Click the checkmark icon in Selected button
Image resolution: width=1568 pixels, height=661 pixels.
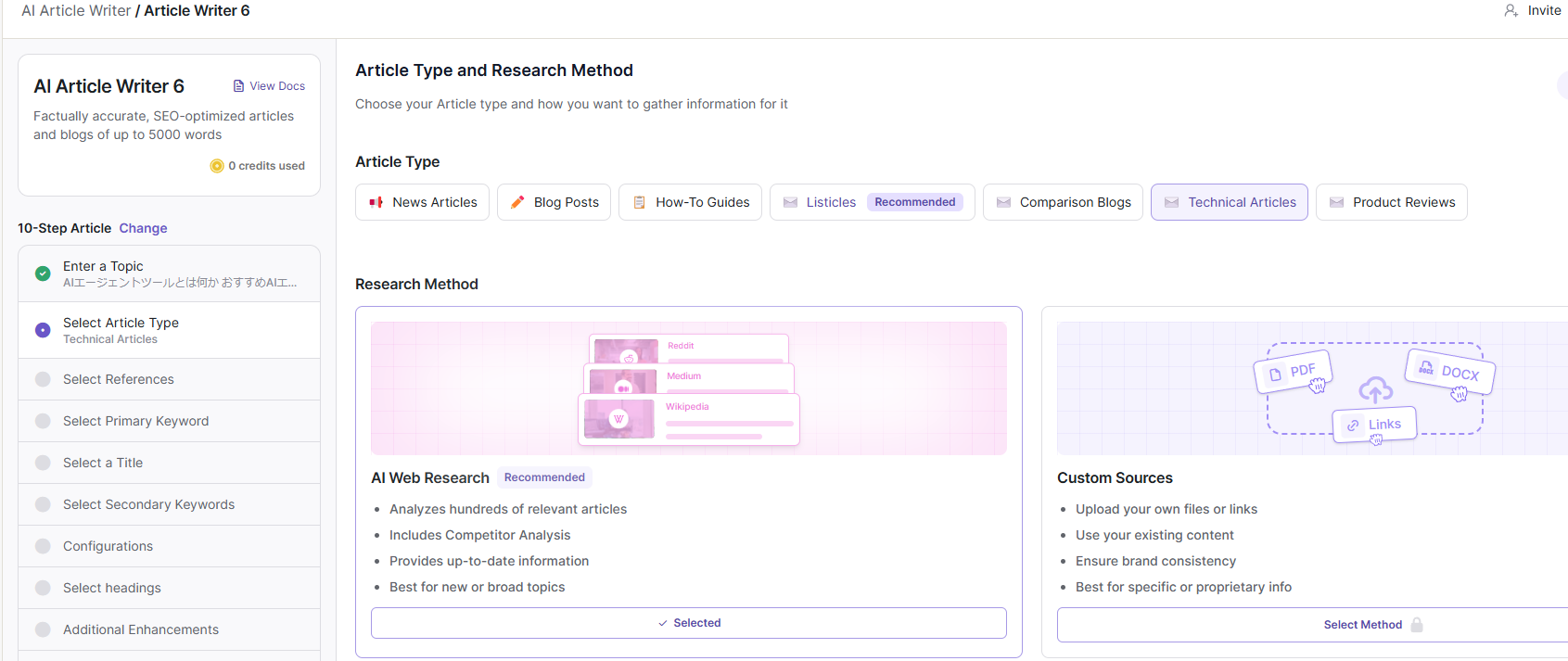click(662, 623)
